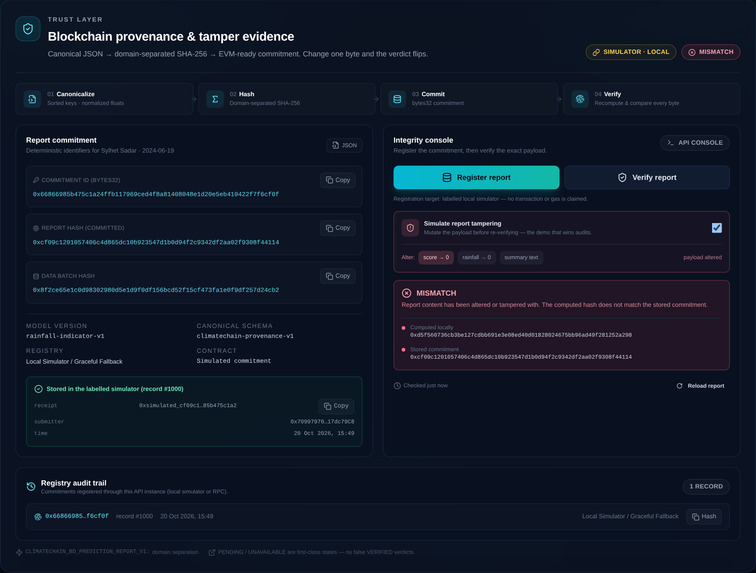
Task: Copy hash from audit trail record
Action: point(704,517)
